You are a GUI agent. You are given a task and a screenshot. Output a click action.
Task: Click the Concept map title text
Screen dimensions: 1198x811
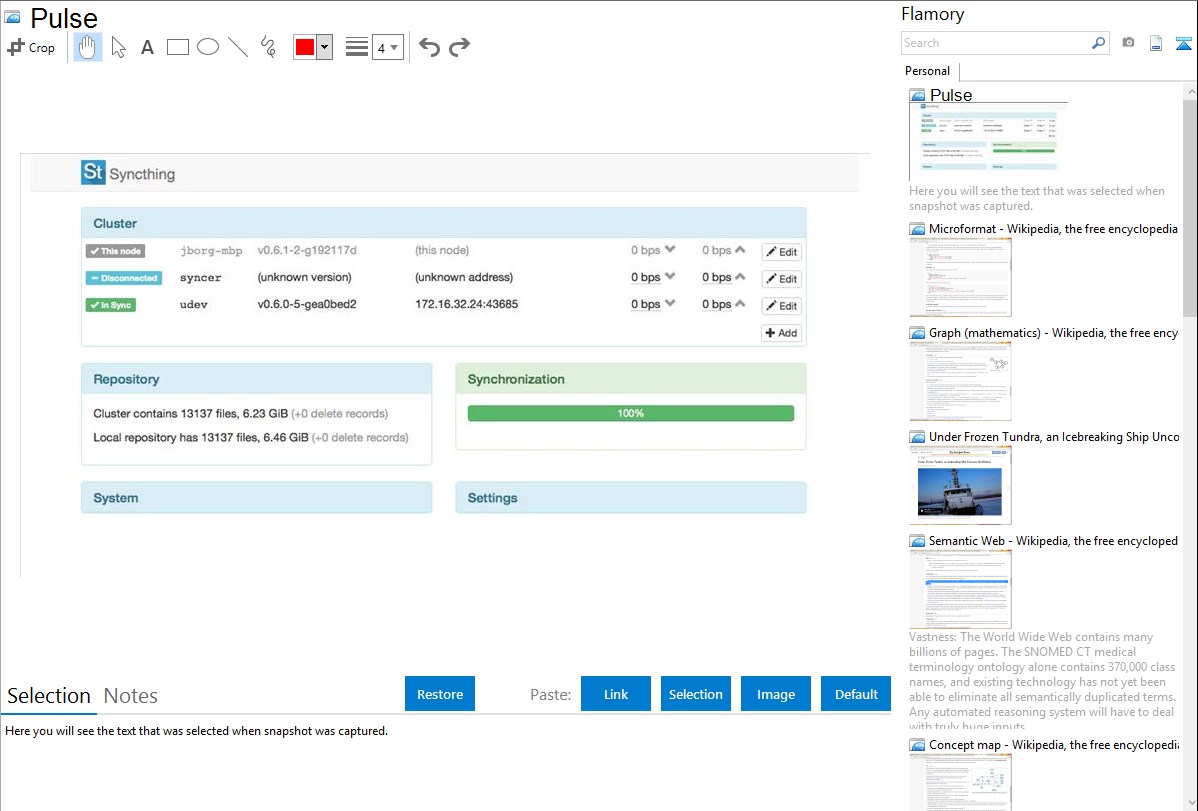tap(1053, 744)
